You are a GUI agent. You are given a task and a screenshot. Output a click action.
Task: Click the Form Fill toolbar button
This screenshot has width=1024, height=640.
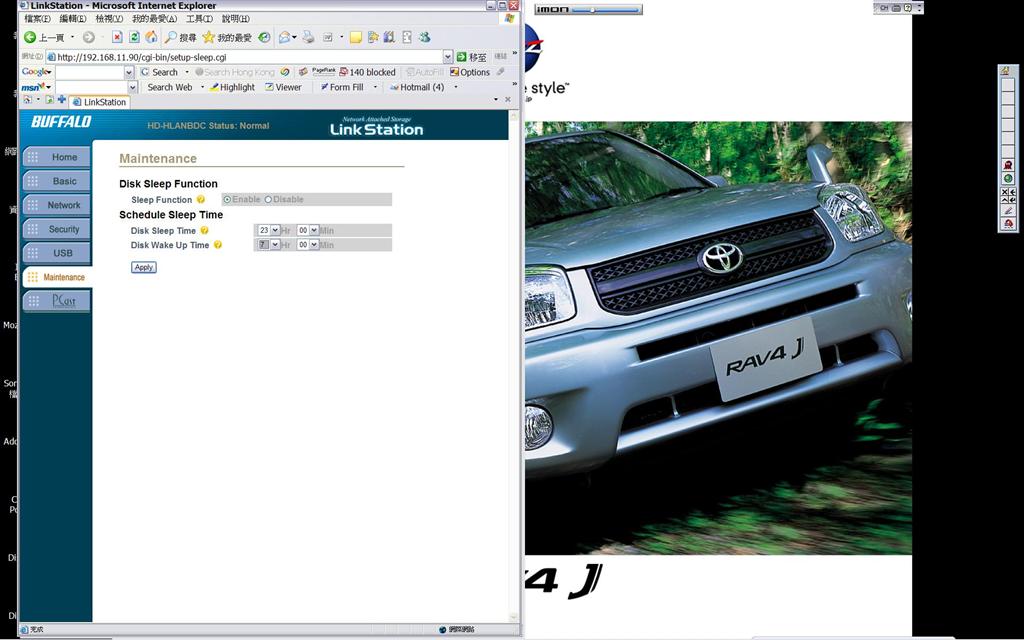pos(342,87)
